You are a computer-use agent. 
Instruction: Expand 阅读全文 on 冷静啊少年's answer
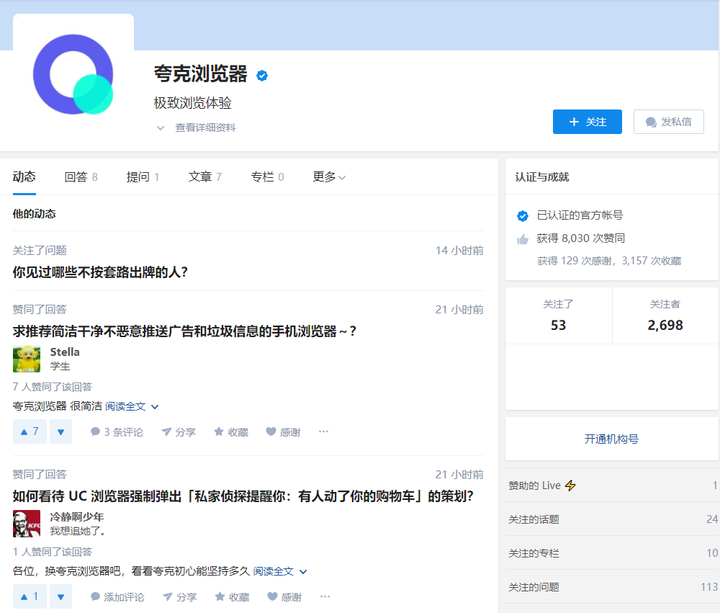click(280, 571)
